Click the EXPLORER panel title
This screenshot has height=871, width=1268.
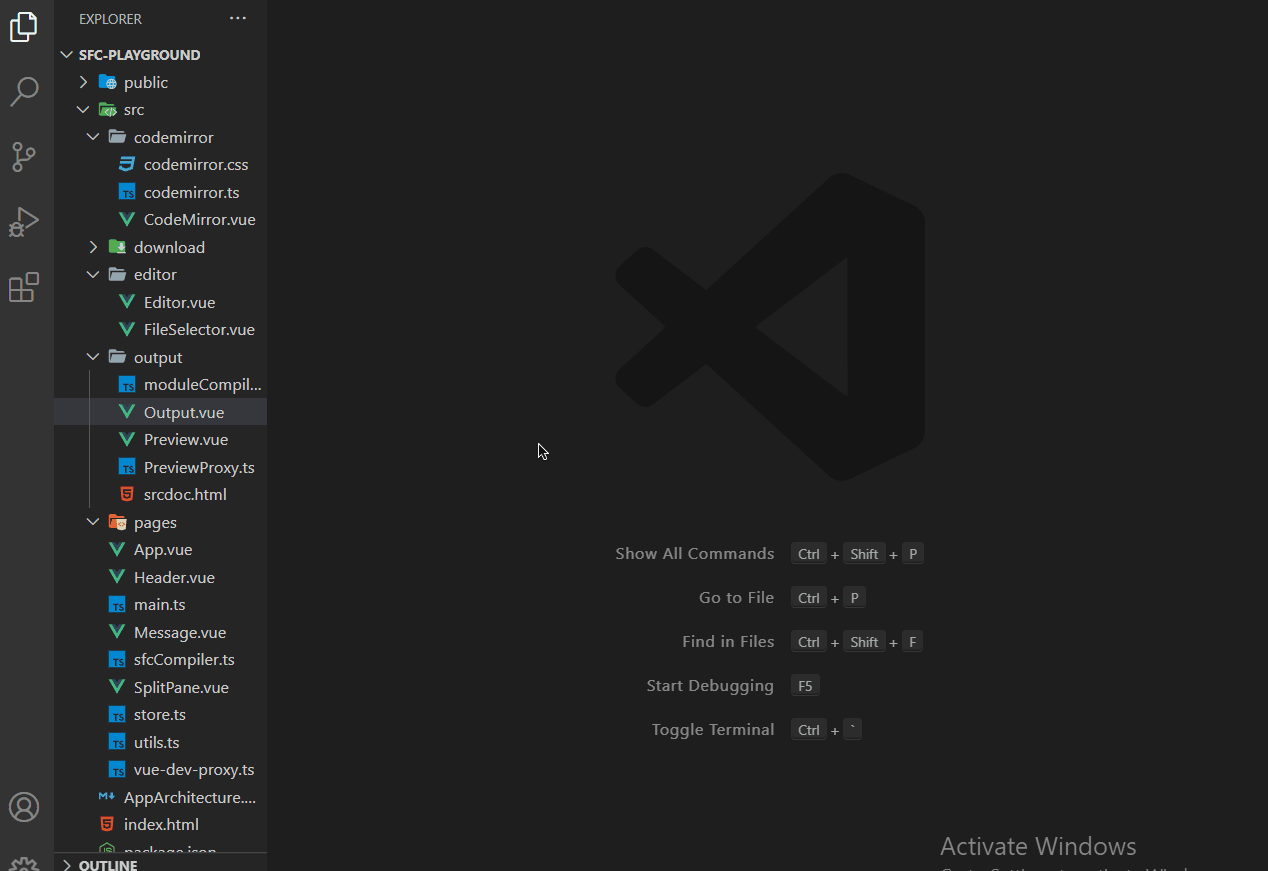pyautogui.click(x=110, y=19)
